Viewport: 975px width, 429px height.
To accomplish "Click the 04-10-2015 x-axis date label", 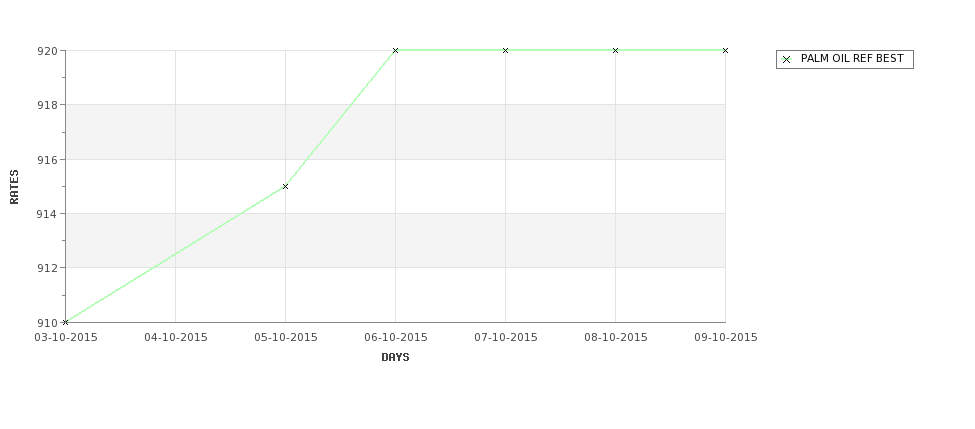I will (x=176, y=338).
